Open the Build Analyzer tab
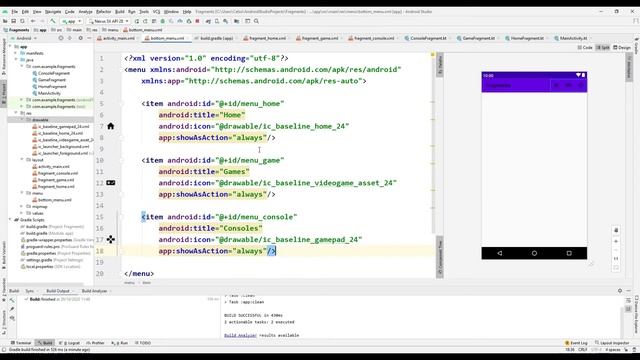Image resolution: width=640 pixels, height=360 pixels. (94, 291)
